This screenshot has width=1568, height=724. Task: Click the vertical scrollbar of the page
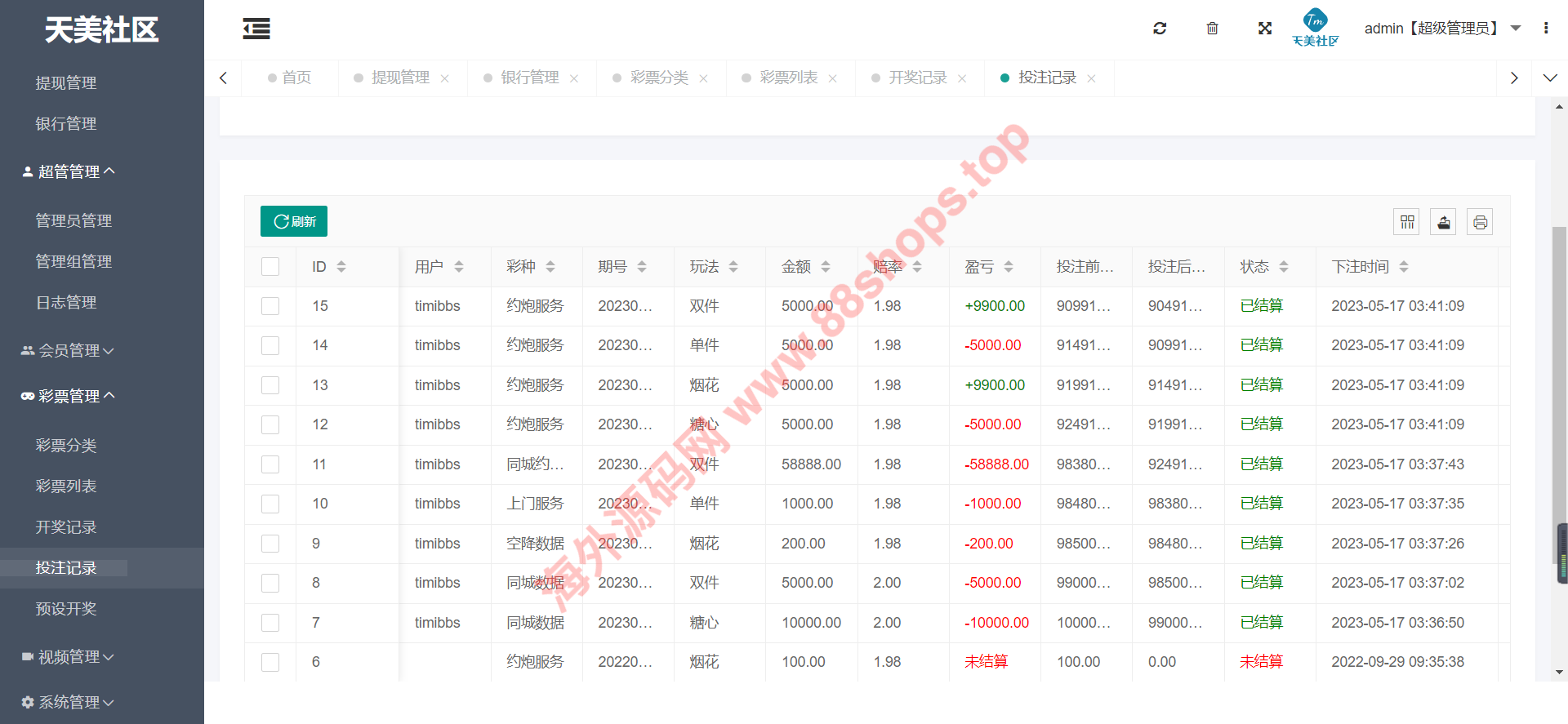[1559, 392]
